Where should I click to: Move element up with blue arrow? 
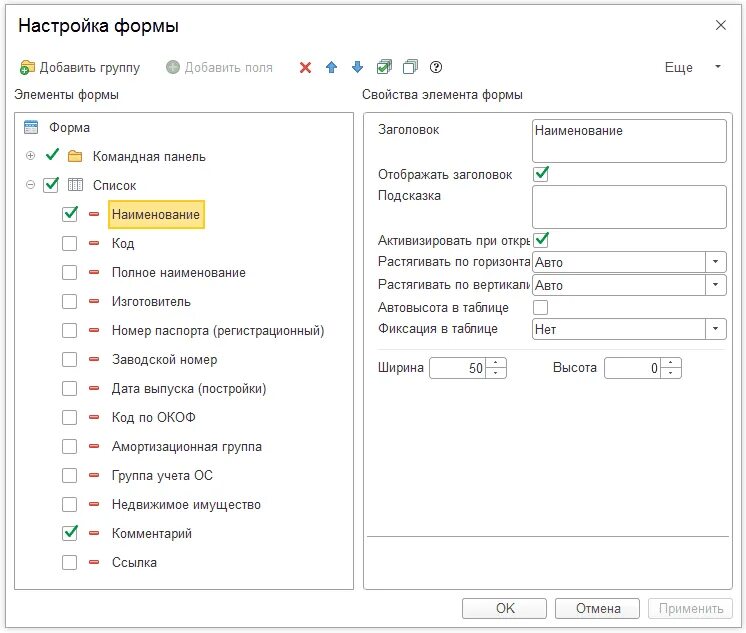332,68
